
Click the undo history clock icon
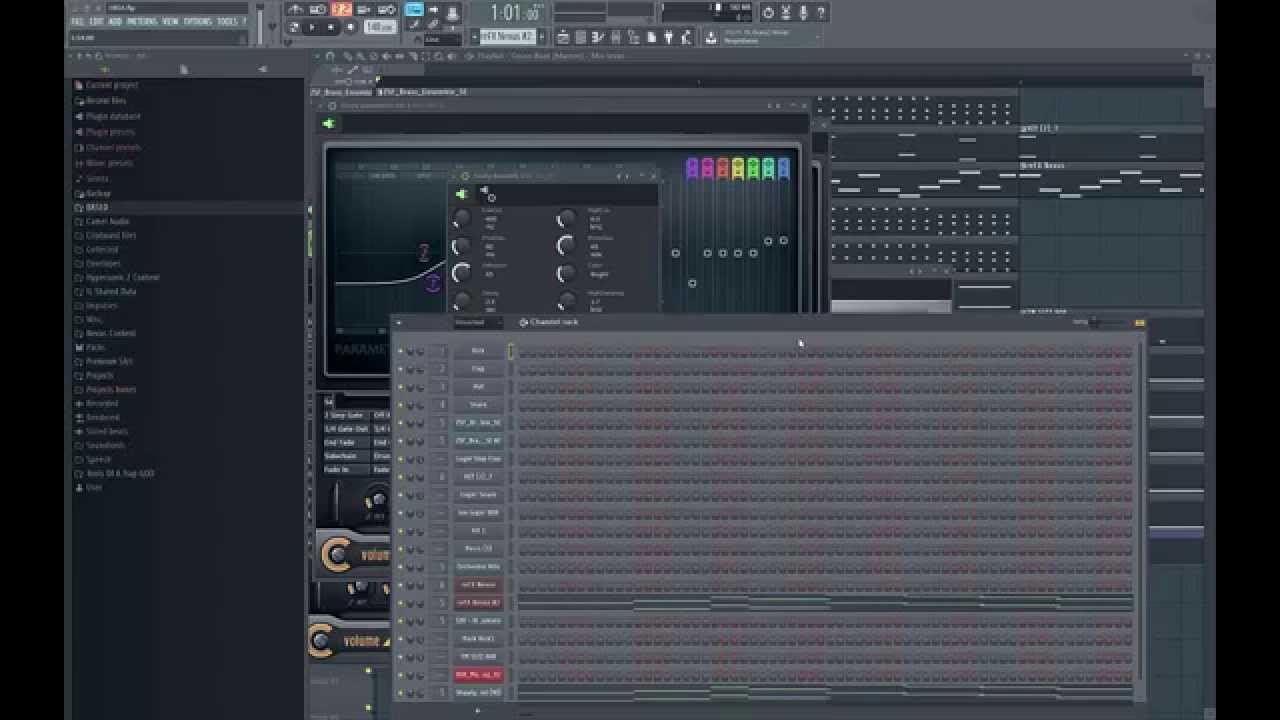768,13
